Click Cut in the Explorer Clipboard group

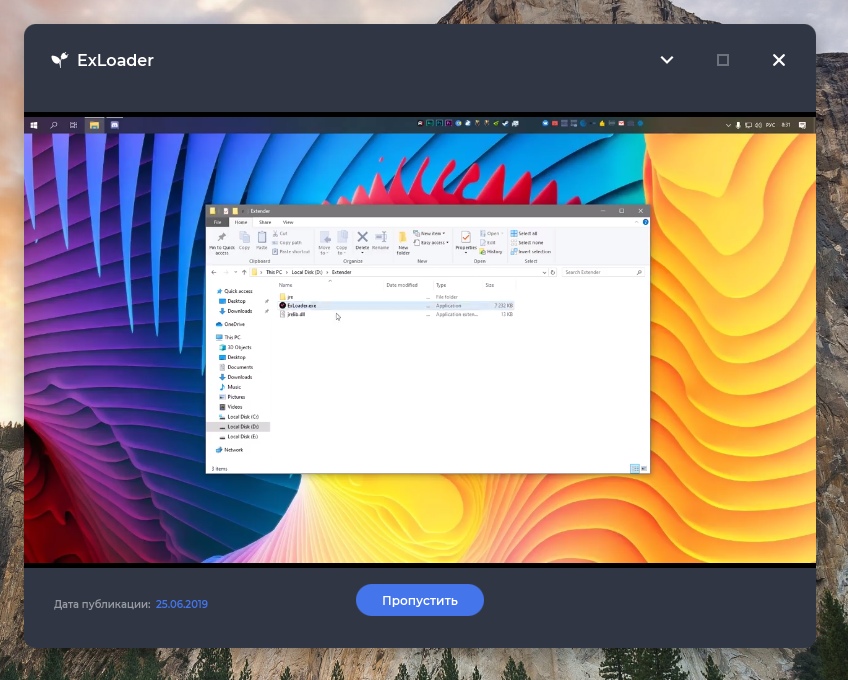(280, 234)
